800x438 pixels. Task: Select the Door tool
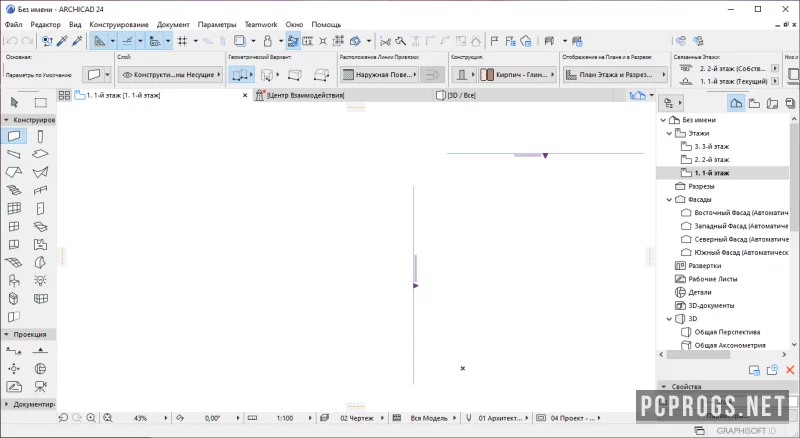(40, 208)
